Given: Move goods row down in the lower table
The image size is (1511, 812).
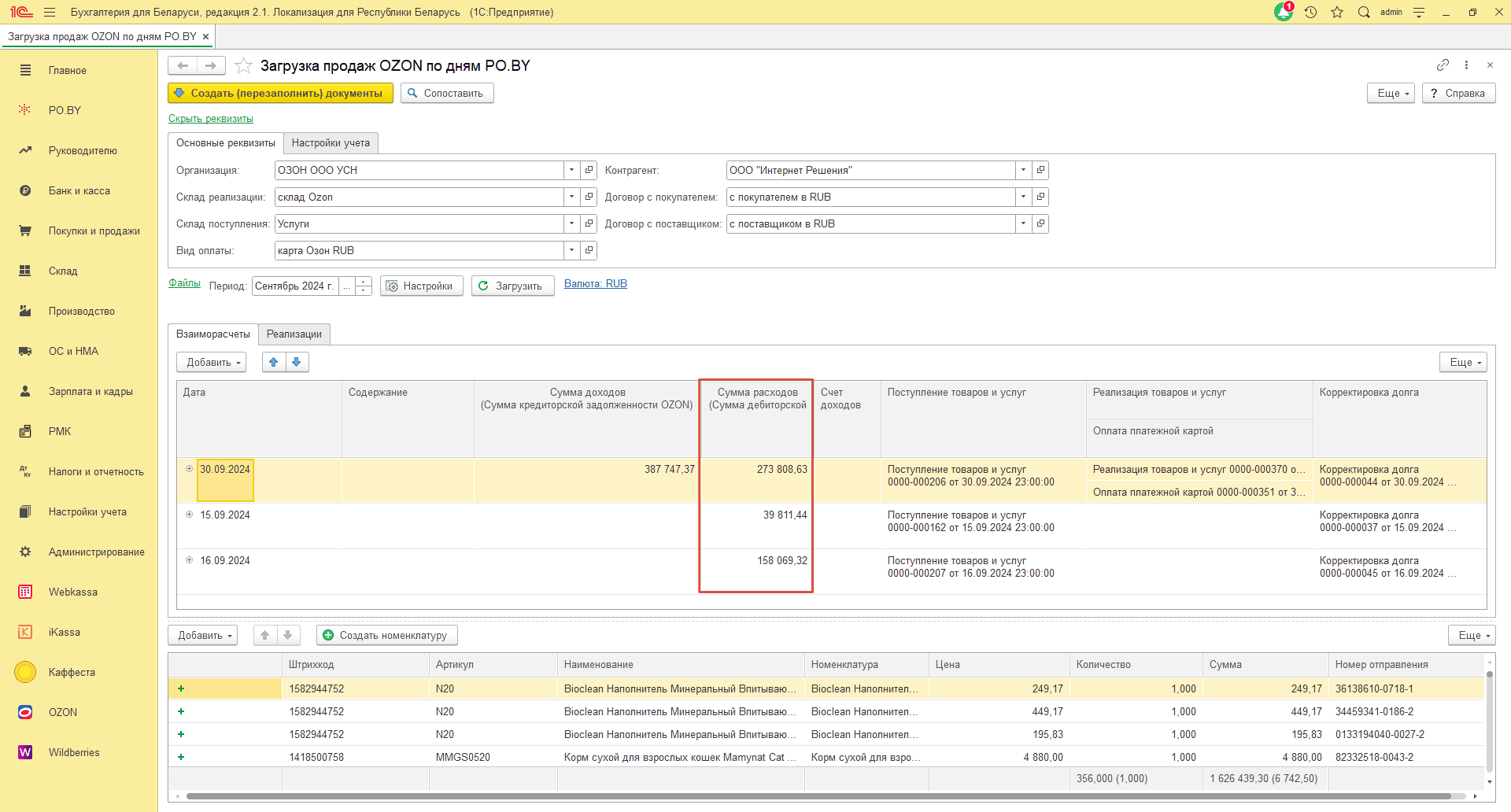Looking at the screenshot, I should 288,635.
